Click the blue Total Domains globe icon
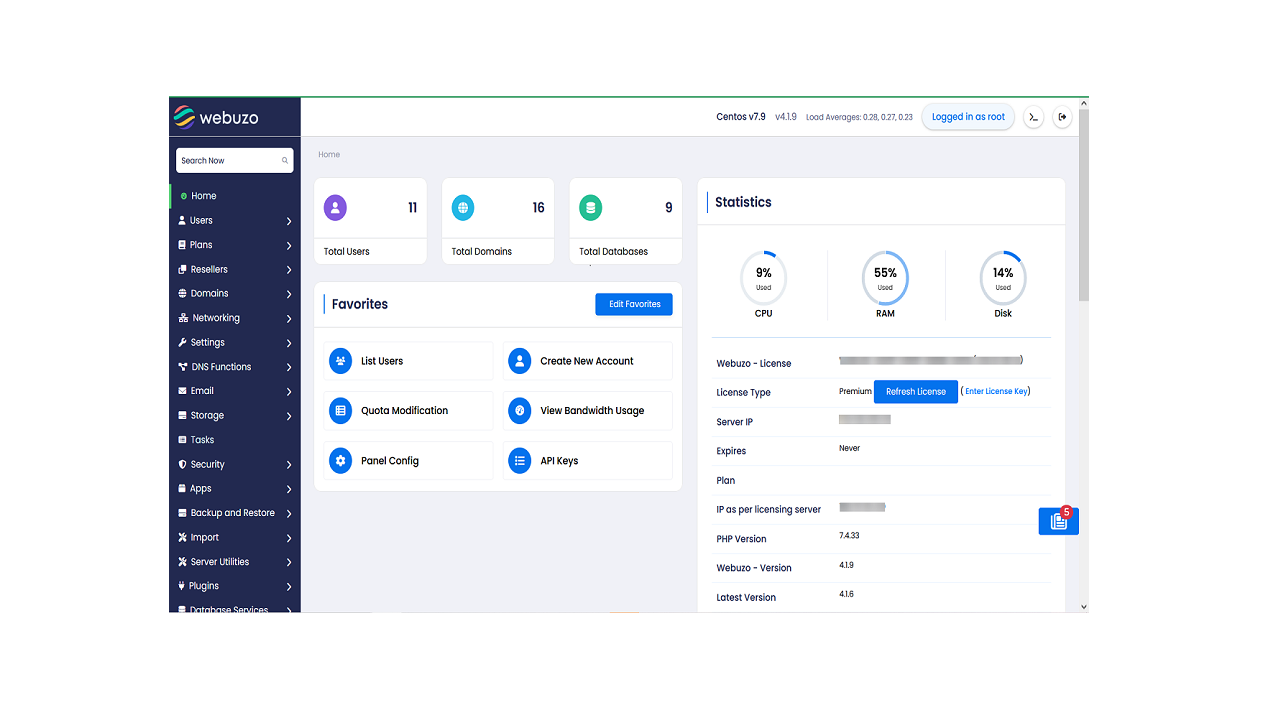 coord(463,208)
